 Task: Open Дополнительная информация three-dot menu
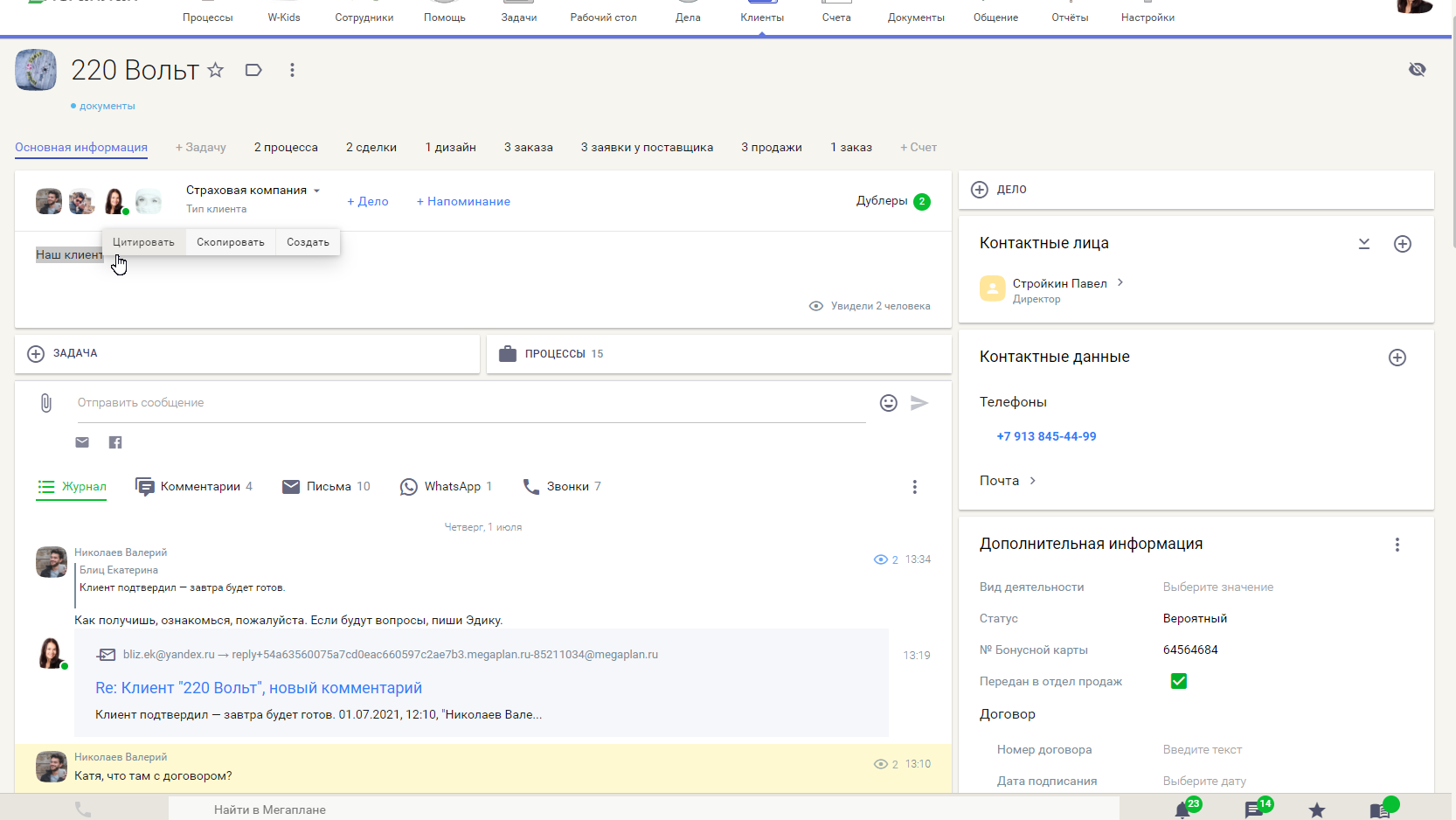(x=1397, y=545)
